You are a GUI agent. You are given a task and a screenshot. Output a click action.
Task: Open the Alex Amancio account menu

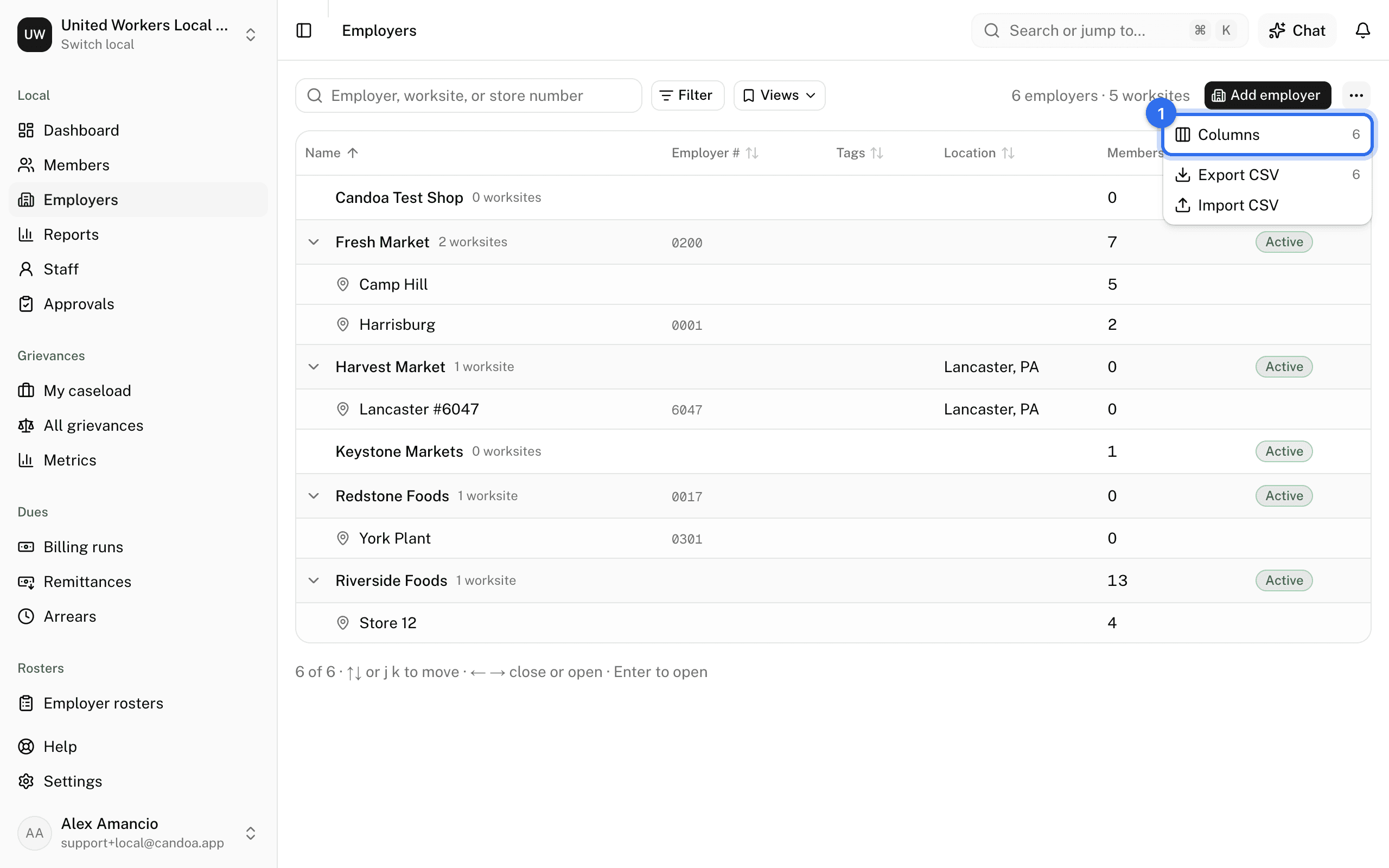click(x=138, y=833)
